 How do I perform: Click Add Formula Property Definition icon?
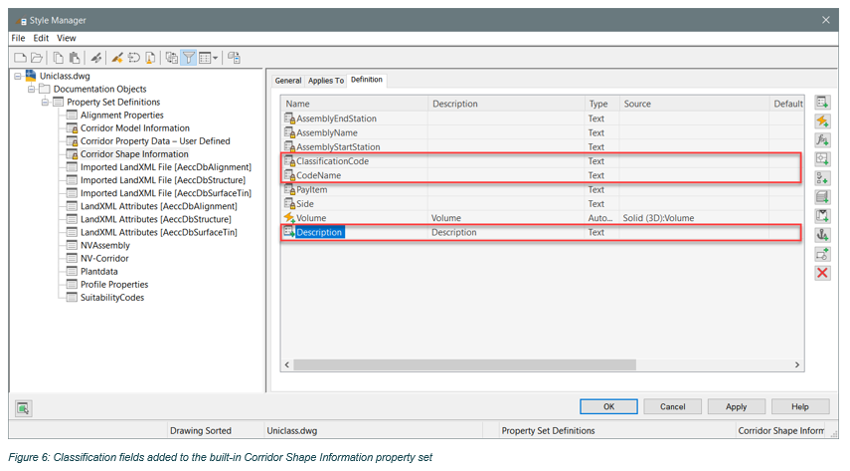point(822,140)
